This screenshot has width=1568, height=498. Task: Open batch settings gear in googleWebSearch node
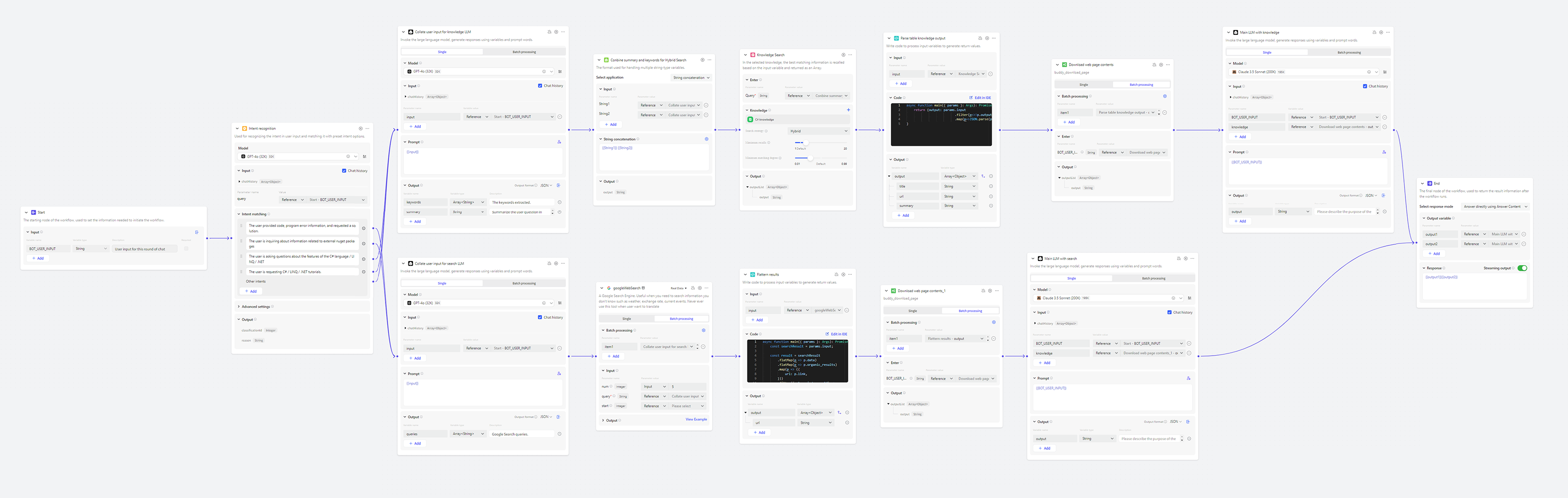point(703,331)
